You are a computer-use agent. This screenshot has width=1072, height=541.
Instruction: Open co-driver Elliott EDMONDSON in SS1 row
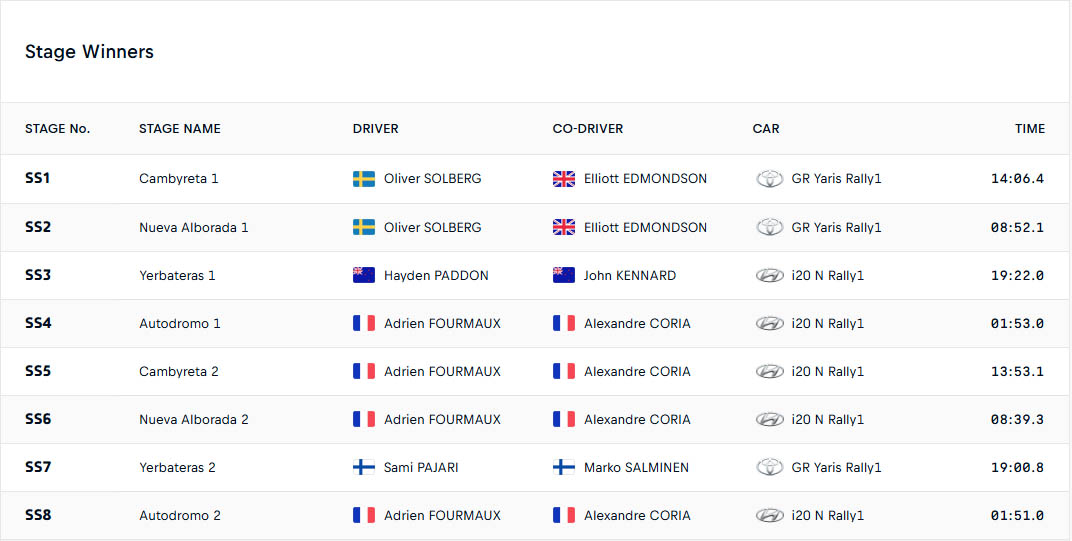pos(645,179)
